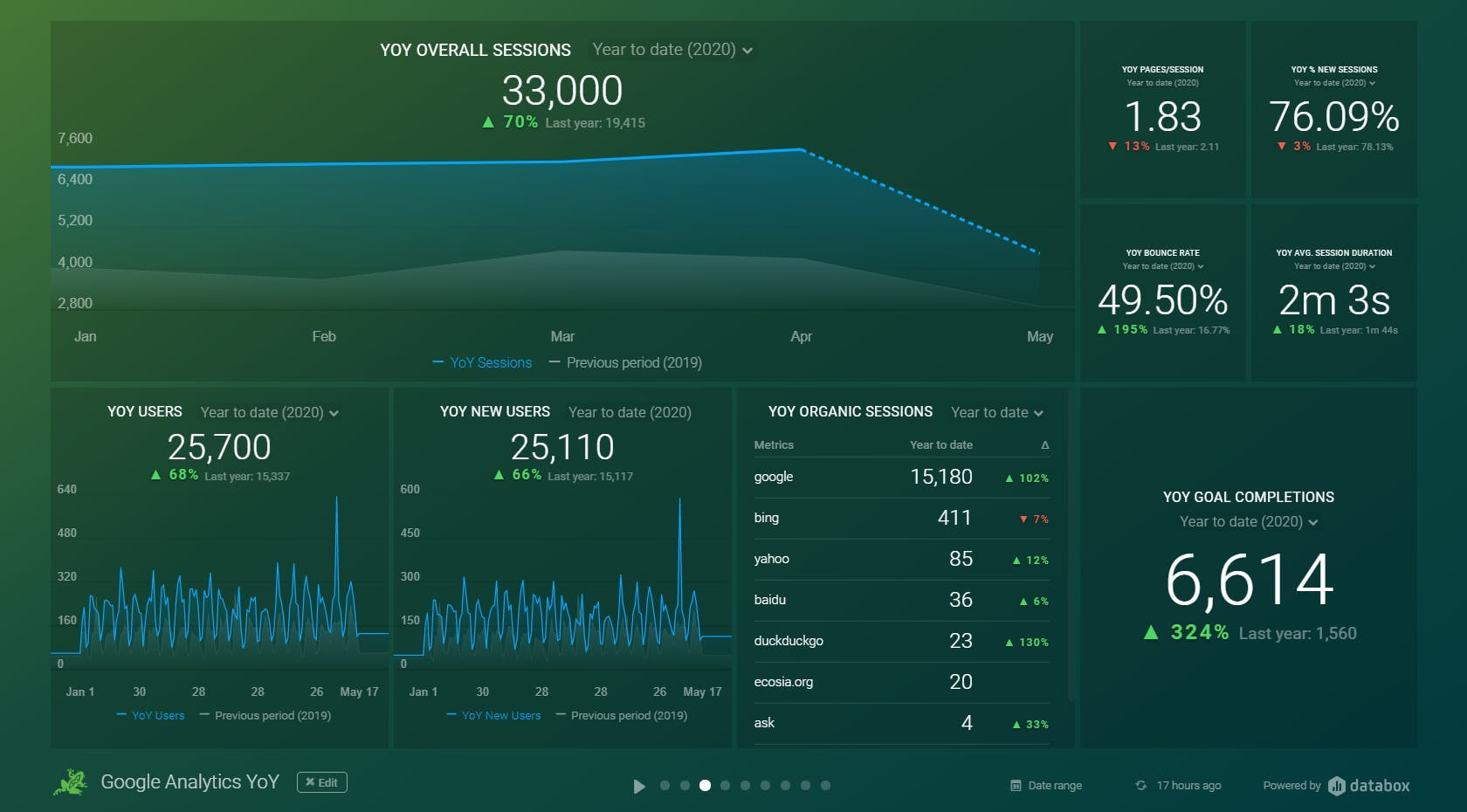Jump to the first dashboard slide dot
The width and height of the screenshot is (1467, 812).
click(665, 786)
